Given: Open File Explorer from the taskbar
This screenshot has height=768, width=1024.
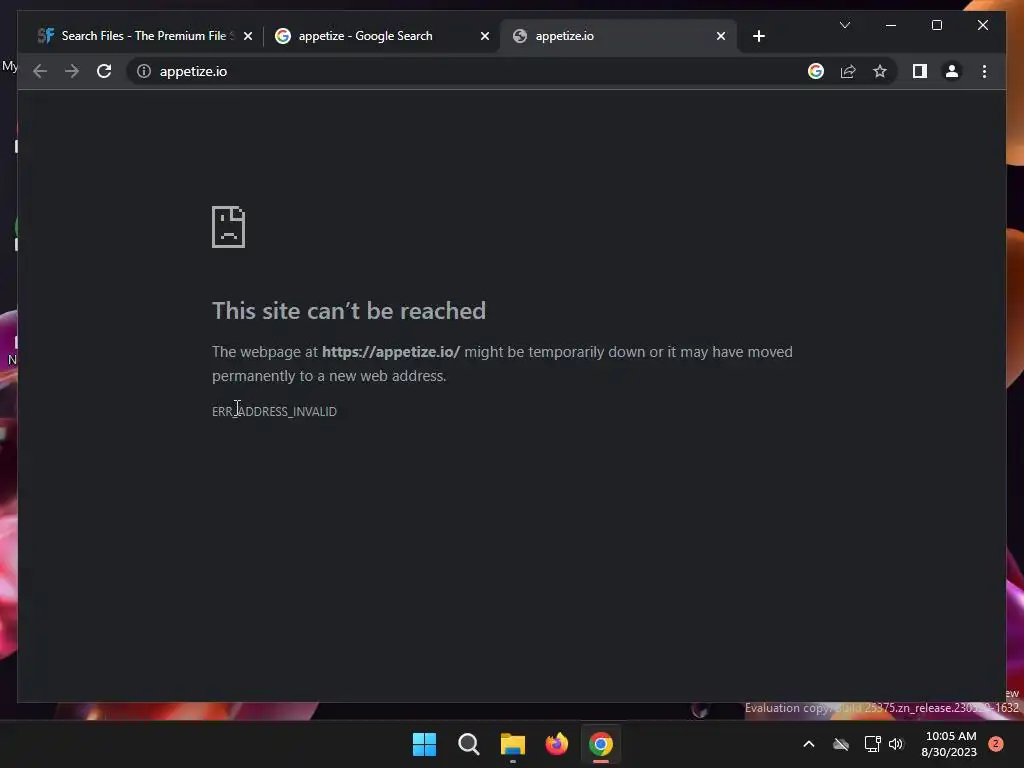Looking at the screenshot, I should pyautogui.click(x=513, y=744).
